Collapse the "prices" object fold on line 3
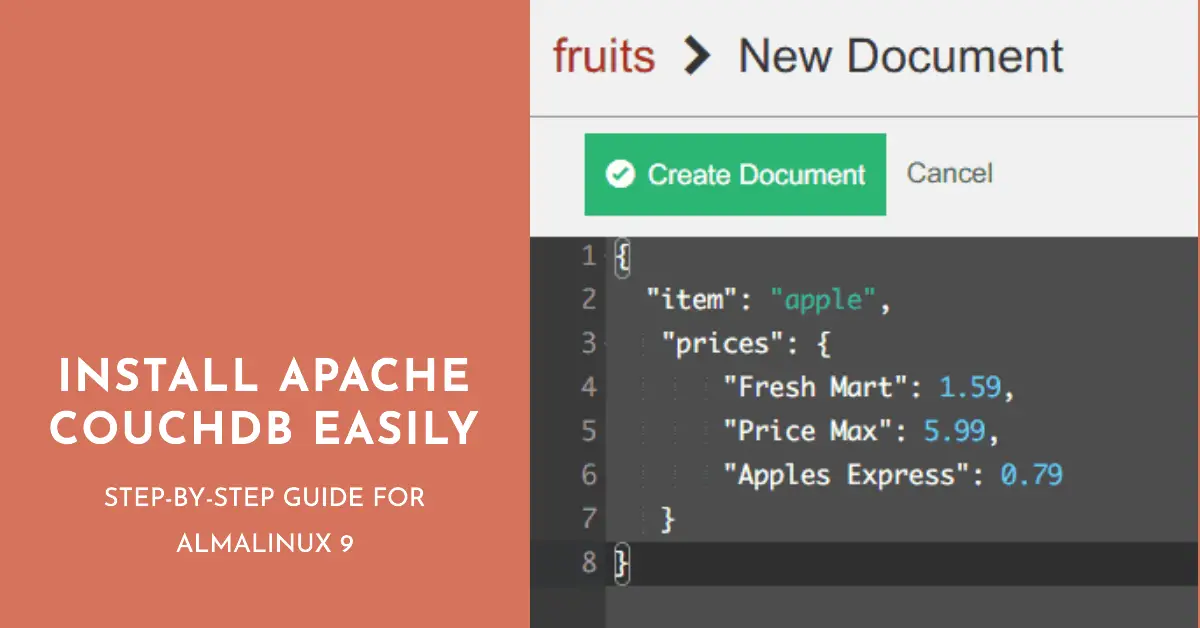 607,344
